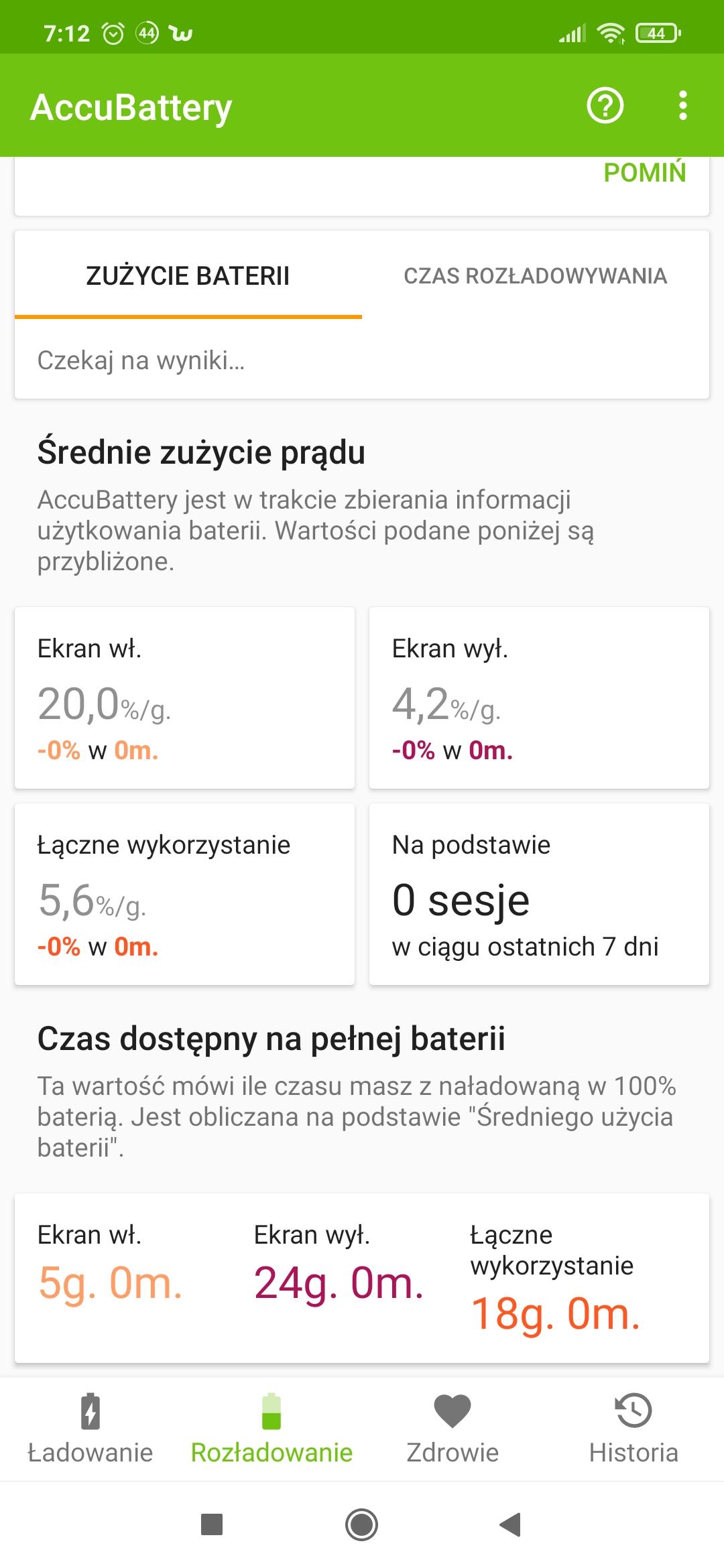
Task: Tap the POMIŃ skip button
Action: pos(644,173)
